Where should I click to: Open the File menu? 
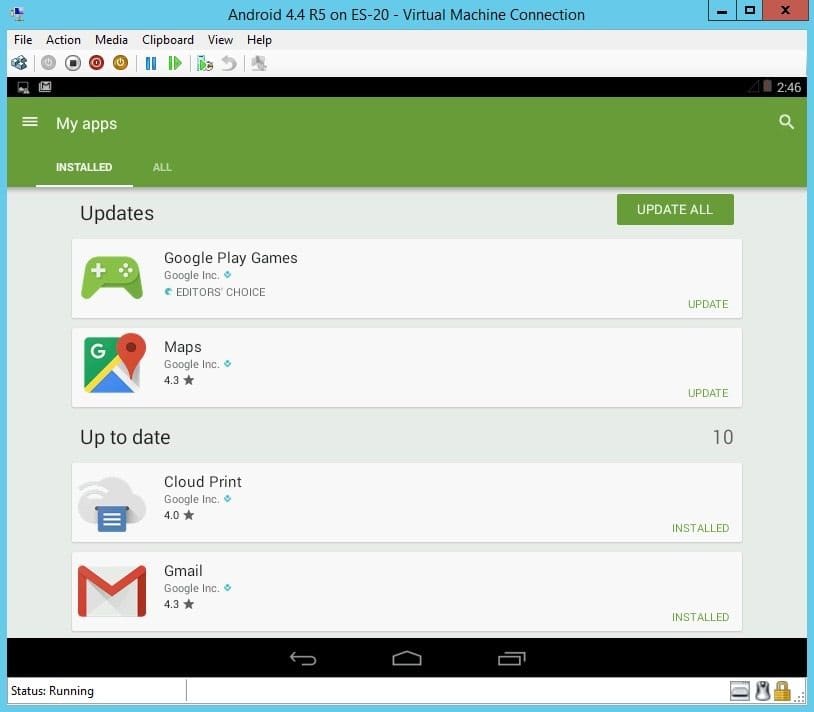point(23,40)
